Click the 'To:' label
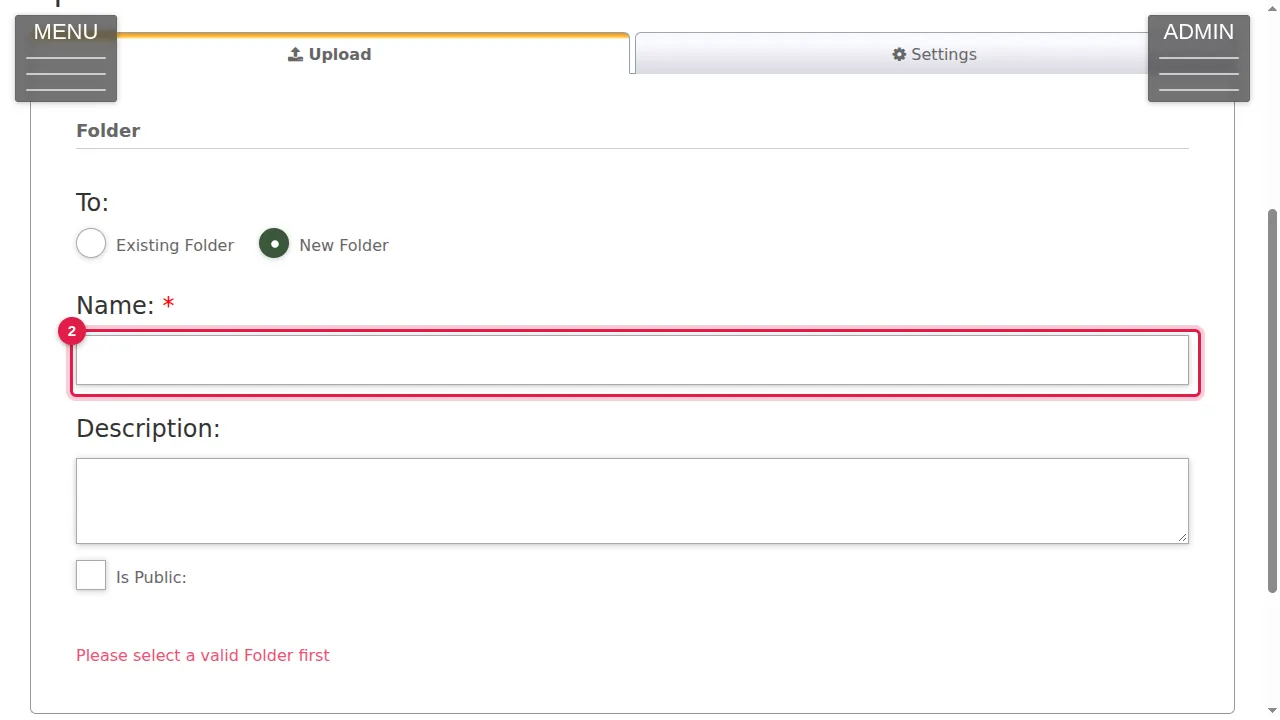Image resolution: width=1280 pixels, height=720 pixels. pos(92,203)
